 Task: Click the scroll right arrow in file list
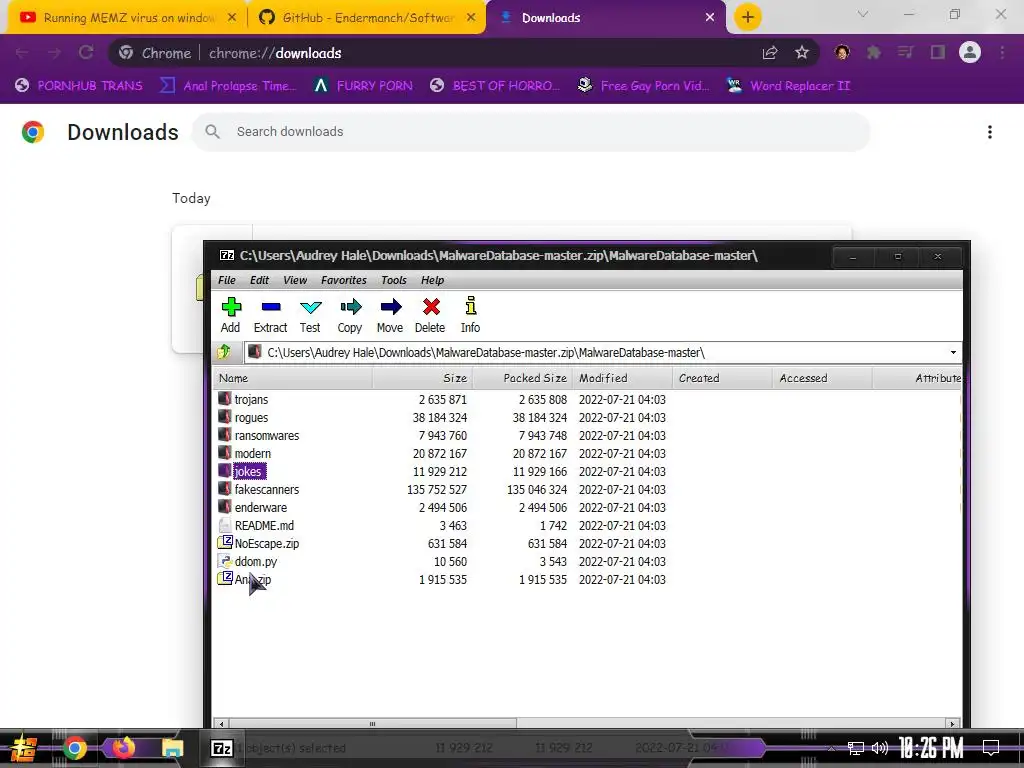(x=952, y=724)
